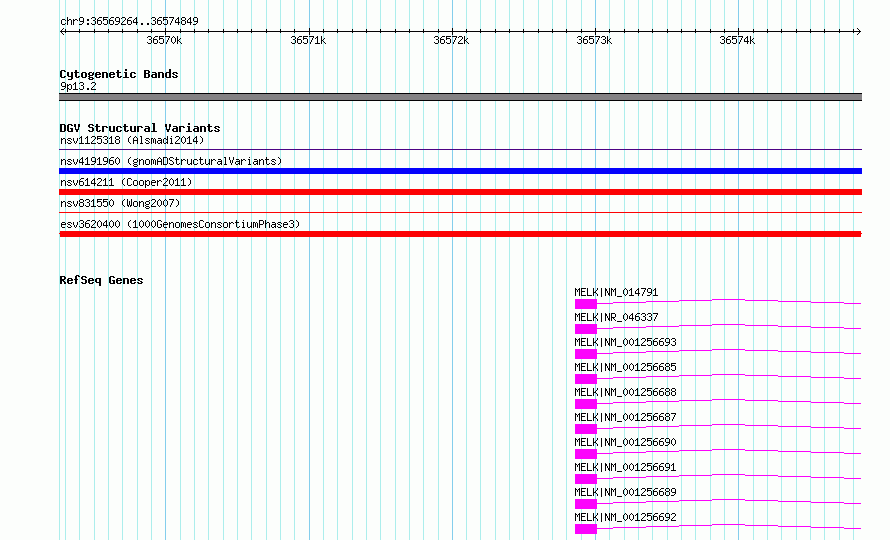
Task: Click the magenta exon of MELK|NM_001256690
Action: click(x=586, y=454)
